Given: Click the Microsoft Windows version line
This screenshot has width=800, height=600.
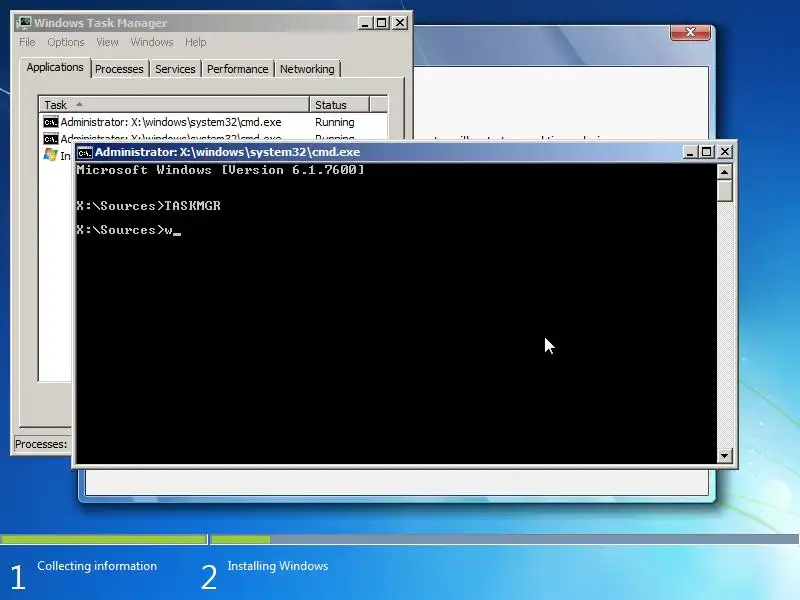Looking at the screenshot, I should 220,170.
